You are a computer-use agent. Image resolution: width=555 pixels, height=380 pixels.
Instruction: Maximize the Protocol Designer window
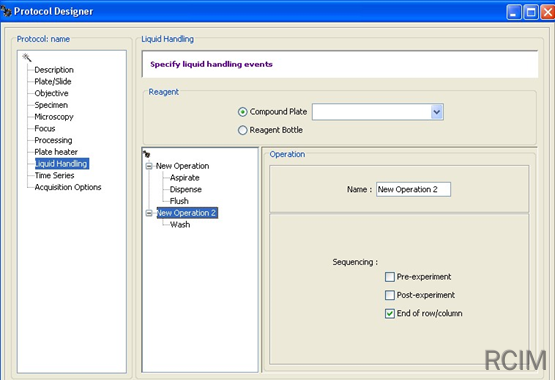click(x=531, y=12)
